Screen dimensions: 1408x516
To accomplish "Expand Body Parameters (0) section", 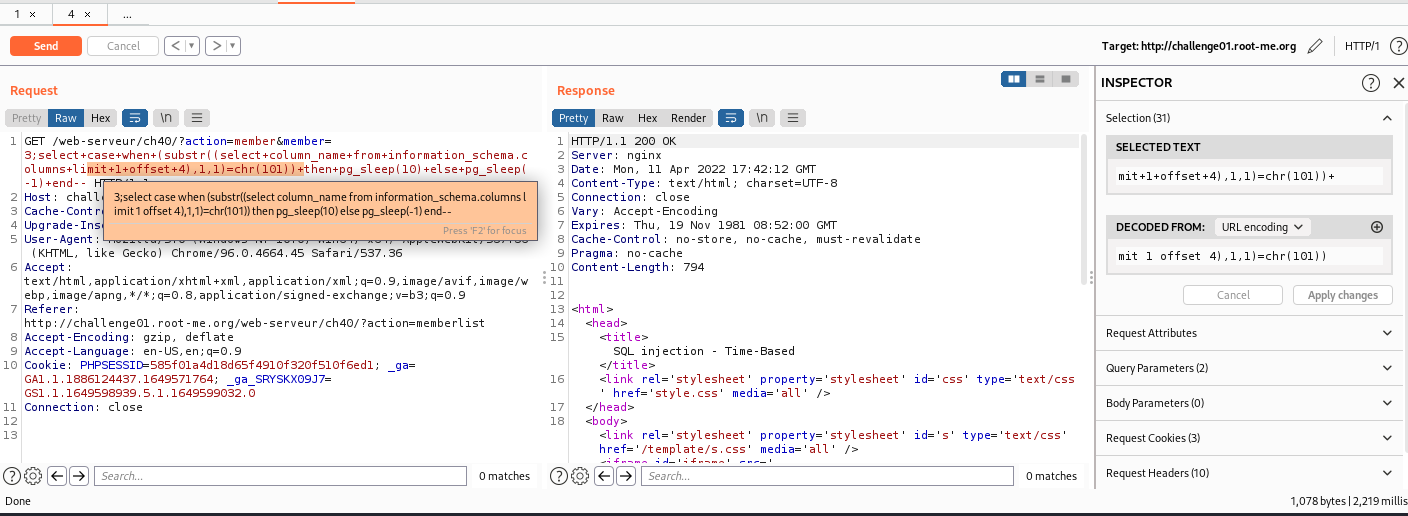I will pyautogui.click(x=1251, y=403).
